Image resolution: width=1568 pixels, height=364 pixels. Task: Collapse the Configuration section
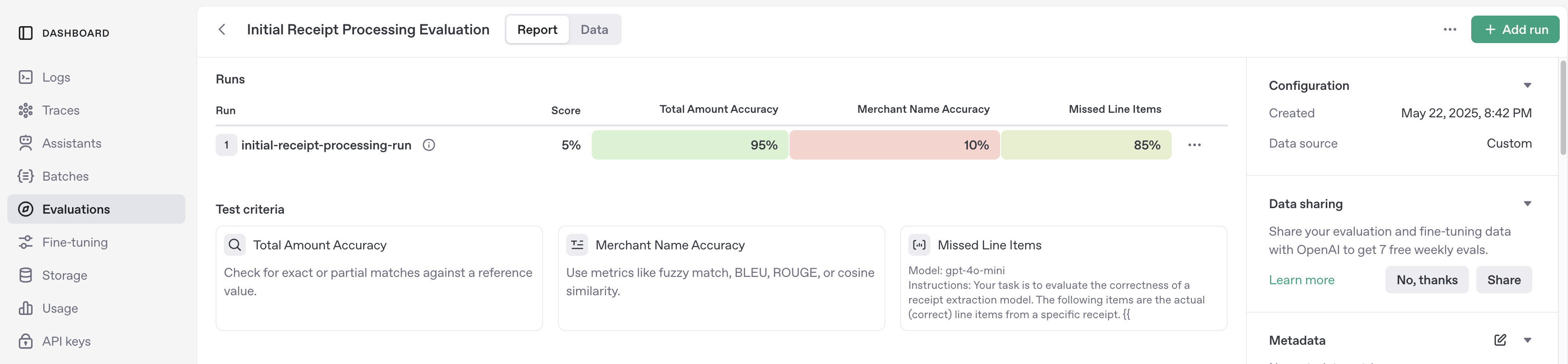click(1529, 85)
